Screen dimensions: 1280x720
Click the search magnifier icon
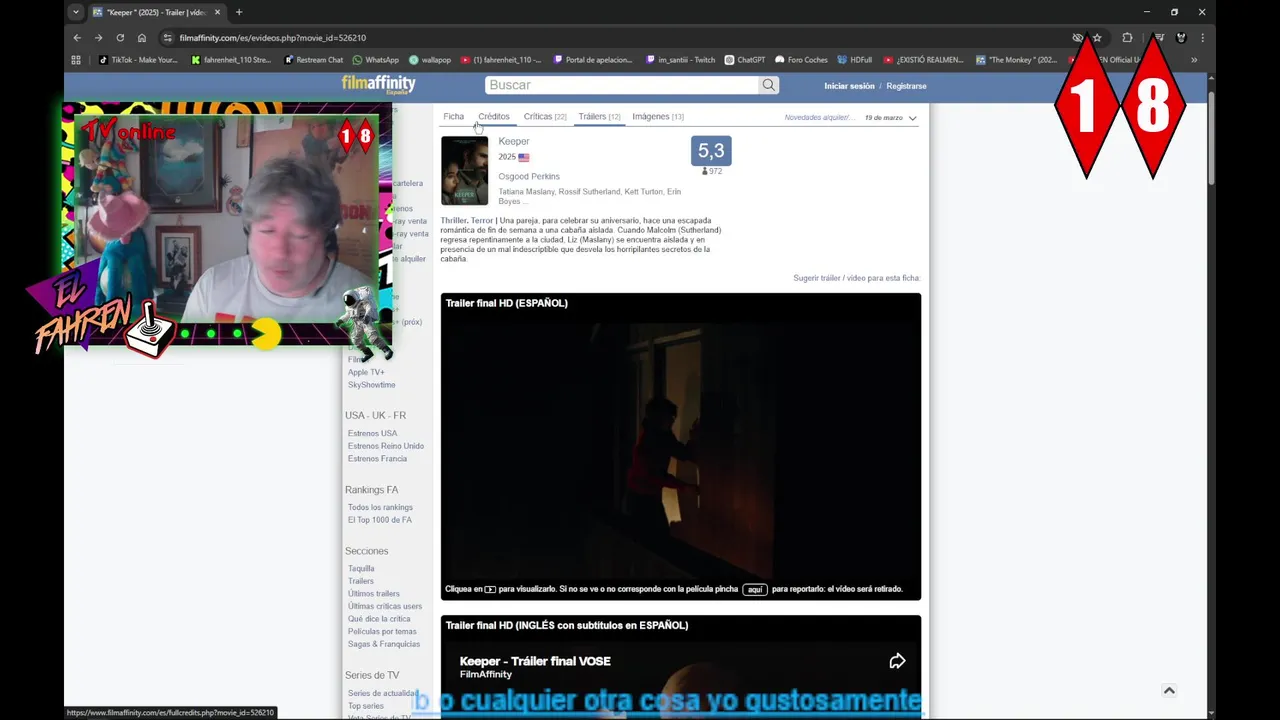click(768, 85)
